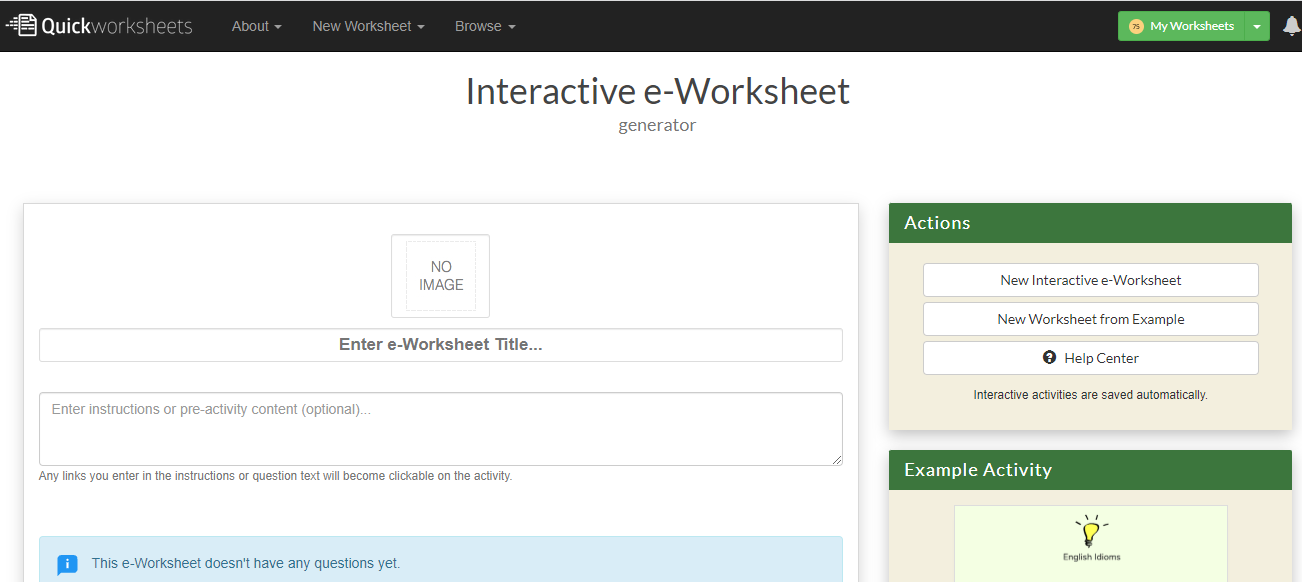Click the English Idioms example thumbnail

pos(1090,545)
